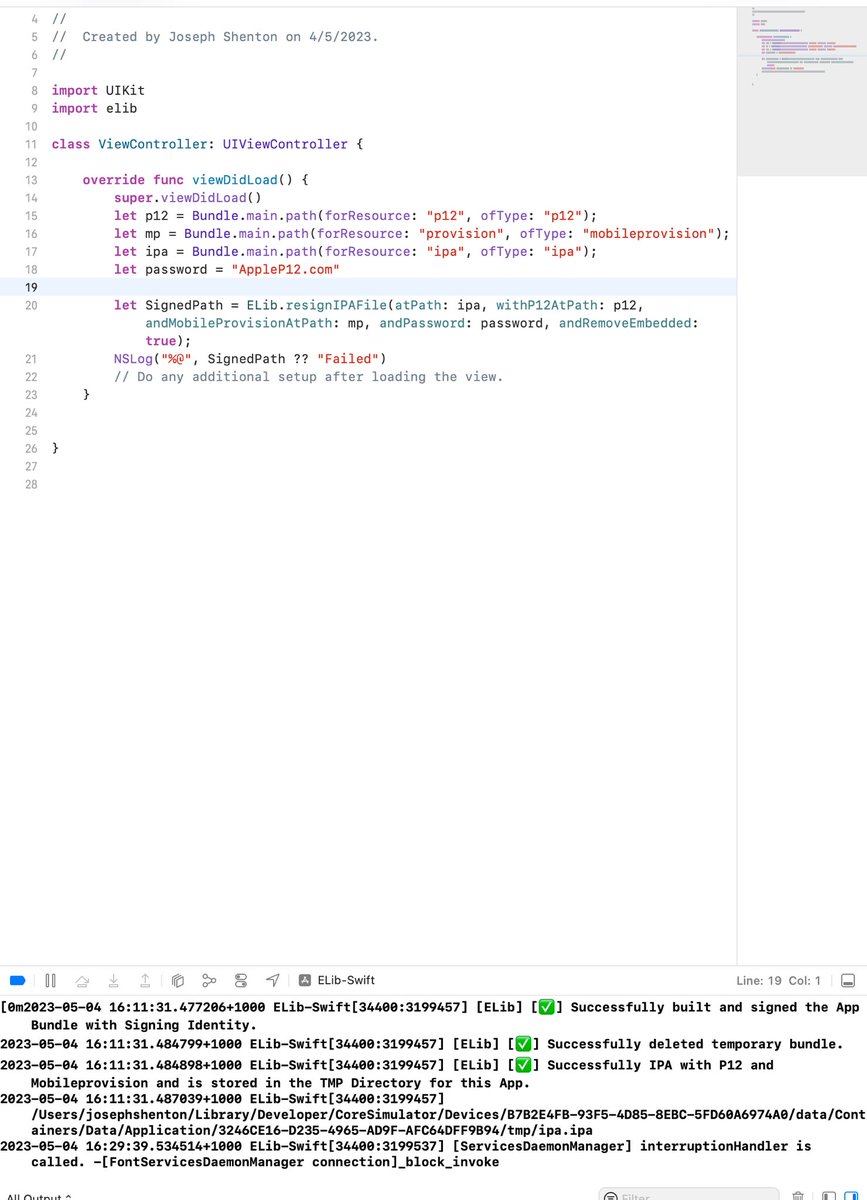Click the ELib-Swift app icon in debug bar
Image resolution: width=867 pixels, height=1200 pixels.
305,980
